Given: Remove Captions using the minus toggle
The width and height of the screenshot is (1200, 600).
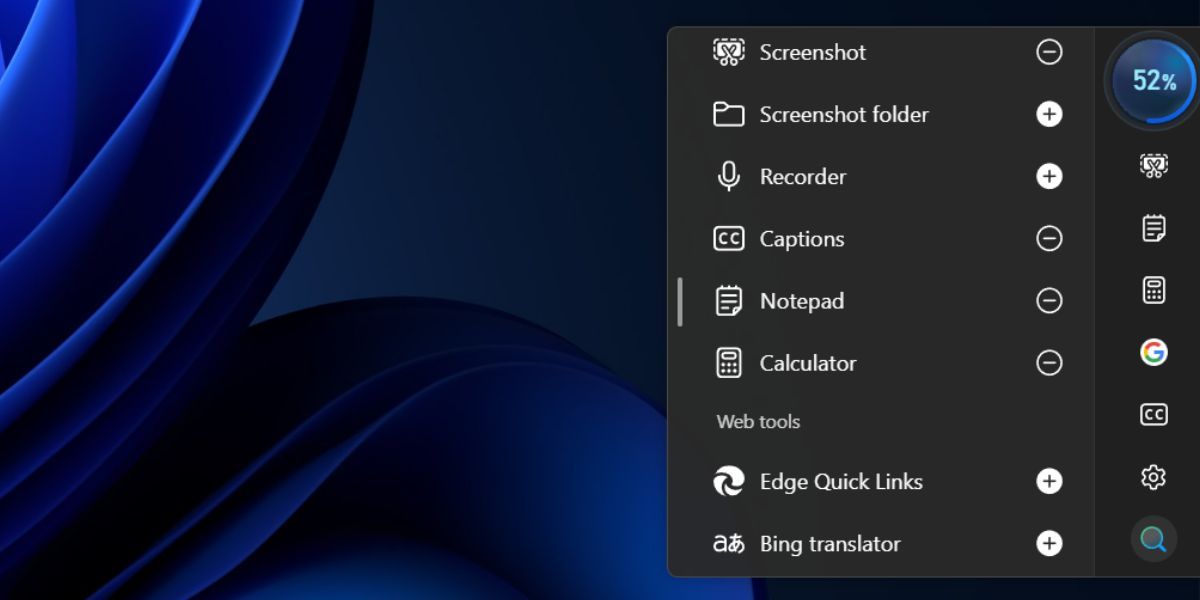Looking at the screenshot, I should 1048,238.
